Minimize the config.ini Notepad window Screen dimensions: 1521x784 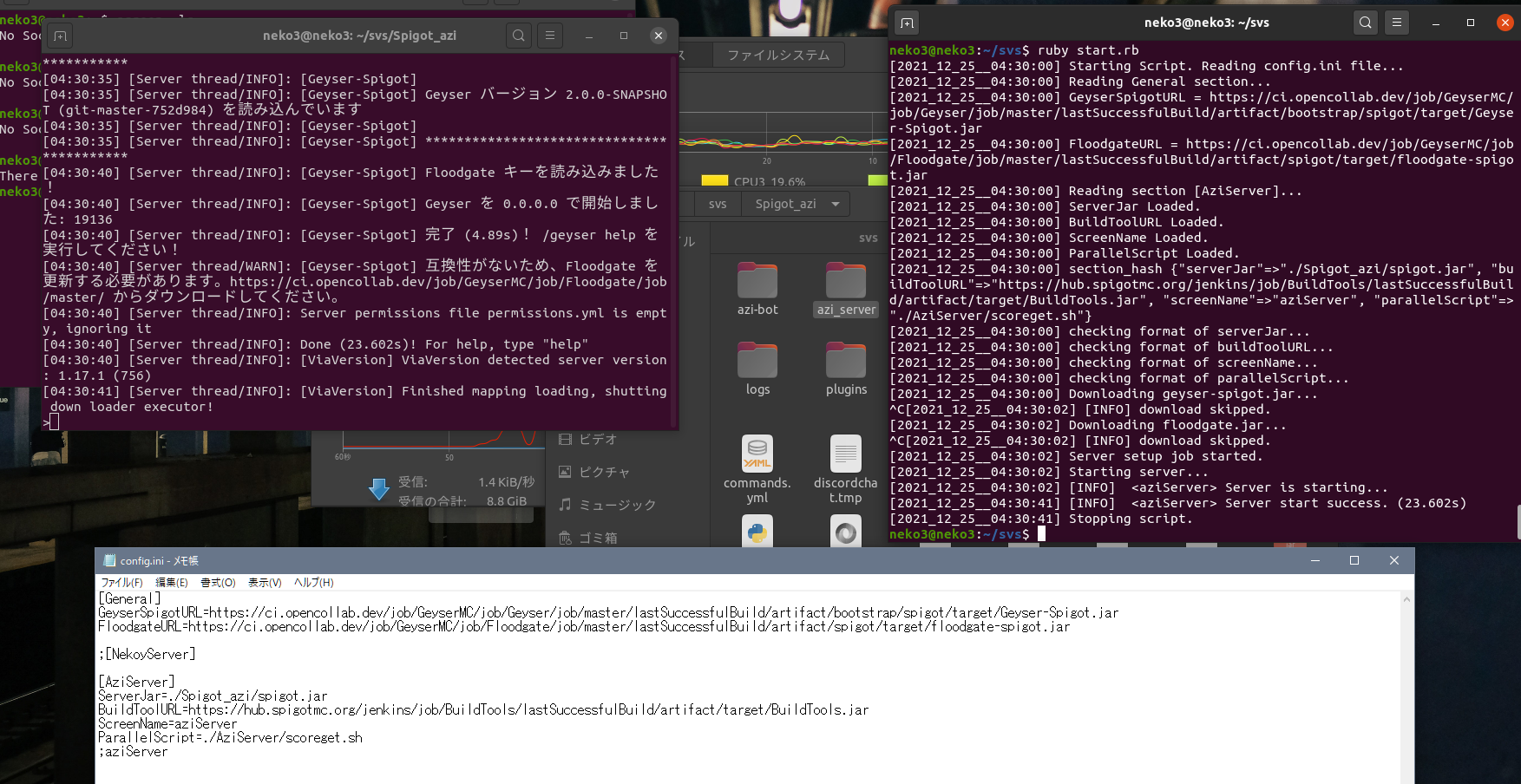[x=1315, y=560]
